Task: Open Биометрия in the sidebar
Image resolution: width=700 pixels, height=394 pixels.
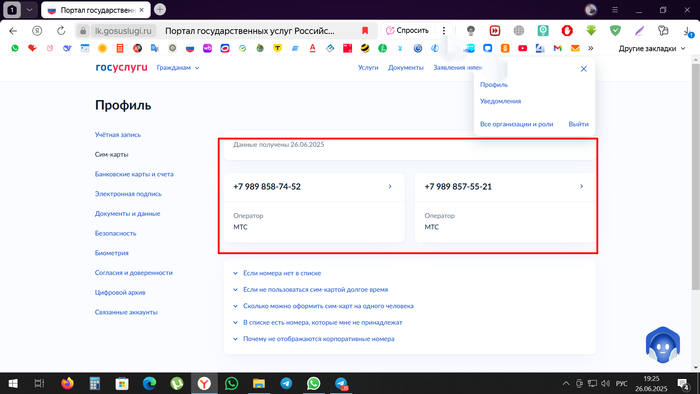Action: [x=111, y=253]
